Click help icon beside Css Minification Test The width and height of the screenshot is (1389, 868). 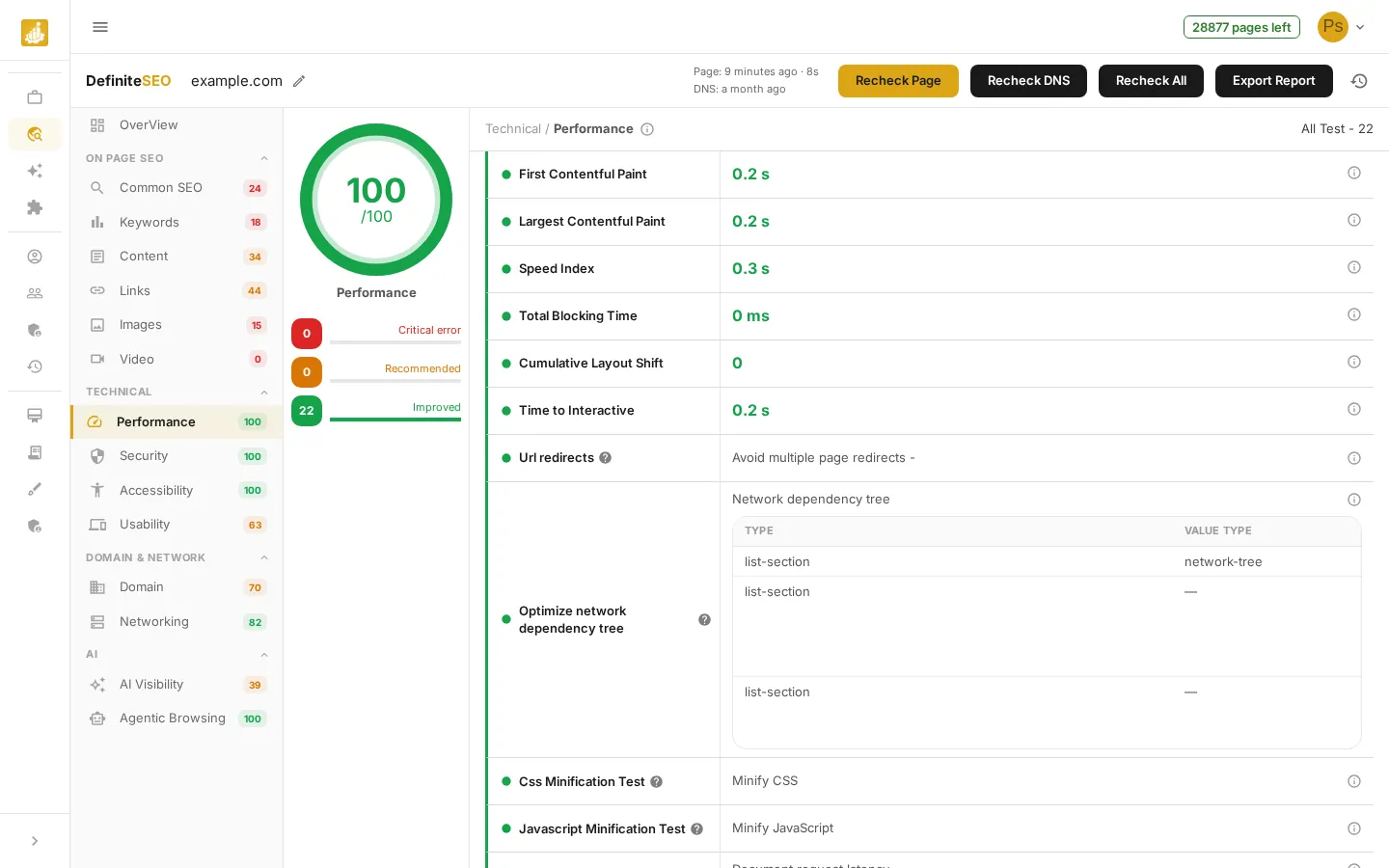coord(656,782)
